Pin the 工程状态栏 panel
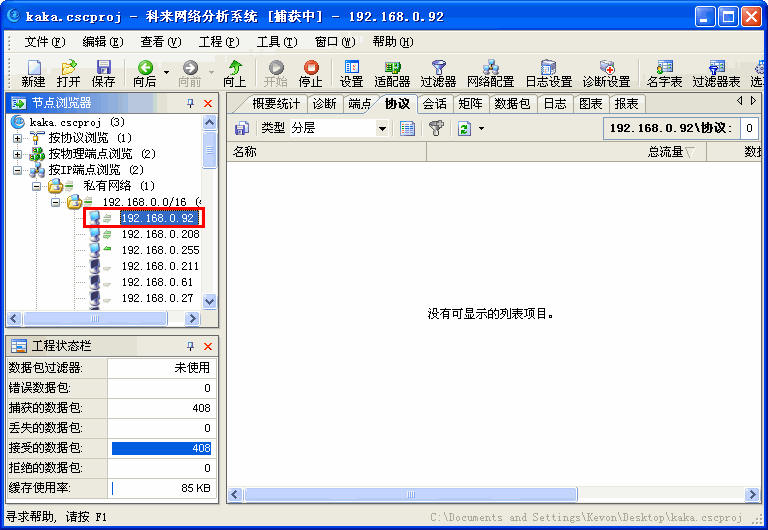Viewport: 768px width, 530px height. pos(191,346)
